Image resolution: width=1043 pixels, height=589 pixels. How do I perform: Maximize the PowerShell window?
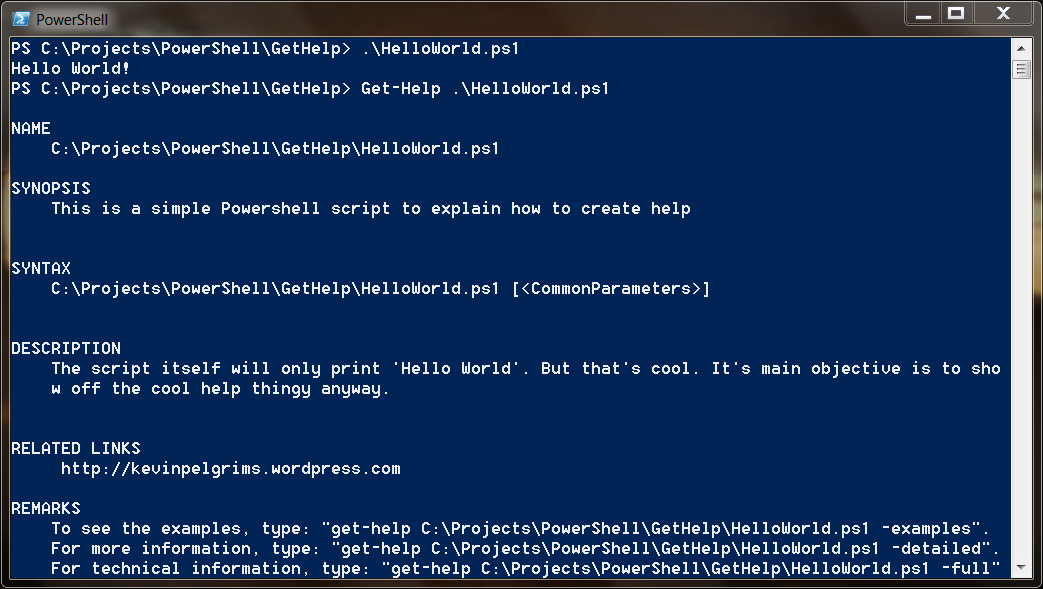(x=956, y=13)
